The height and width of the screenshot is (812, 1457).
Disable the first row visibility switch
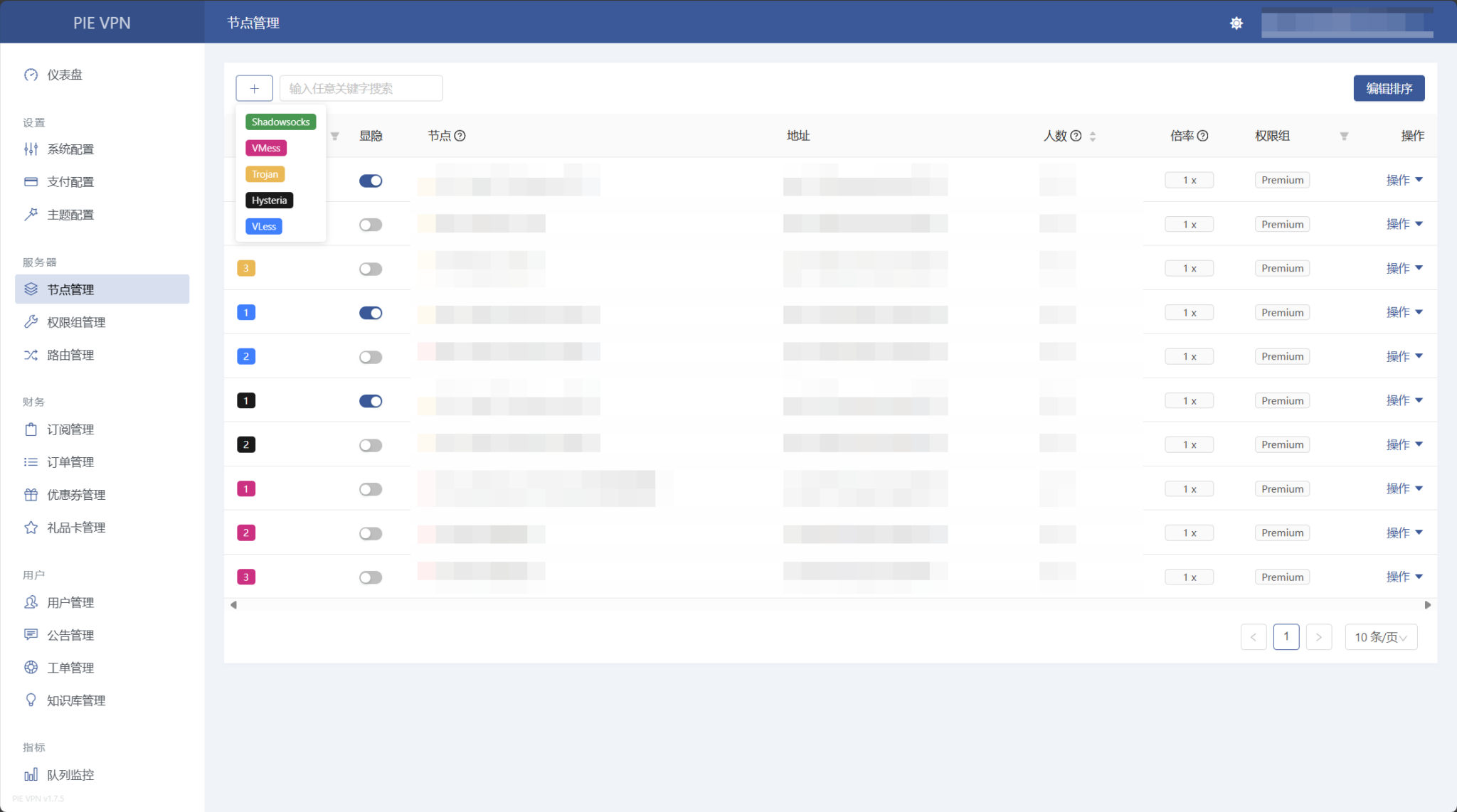tap(371, 181)
